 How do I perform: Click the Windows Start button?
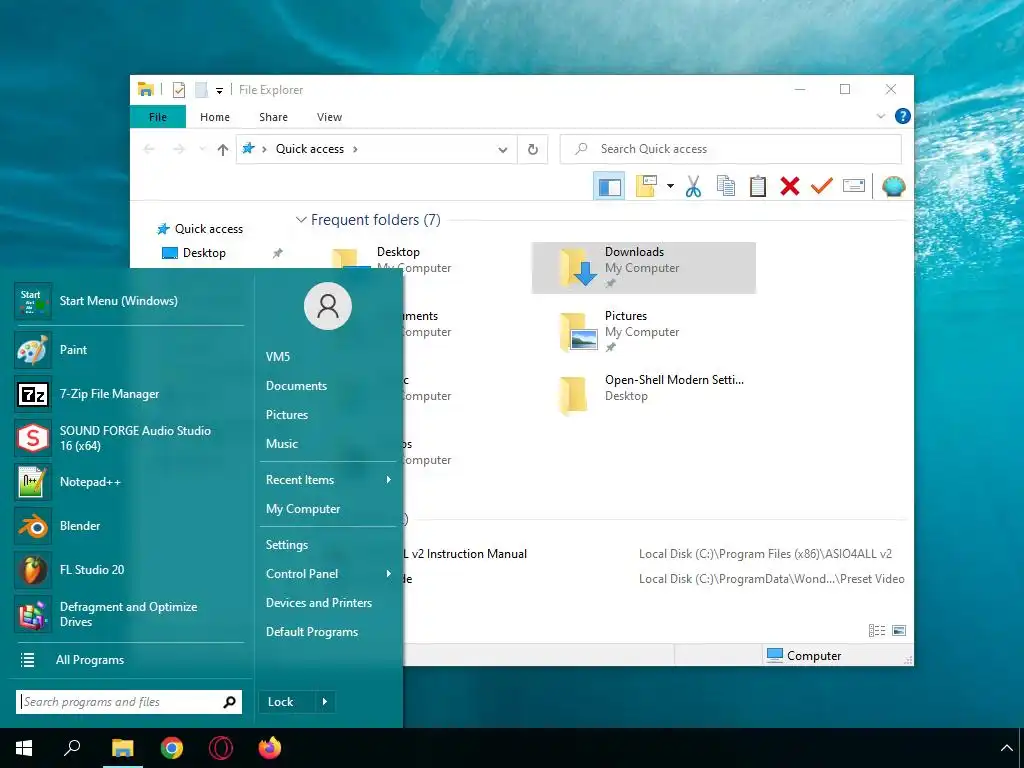(x=24, y=748)
